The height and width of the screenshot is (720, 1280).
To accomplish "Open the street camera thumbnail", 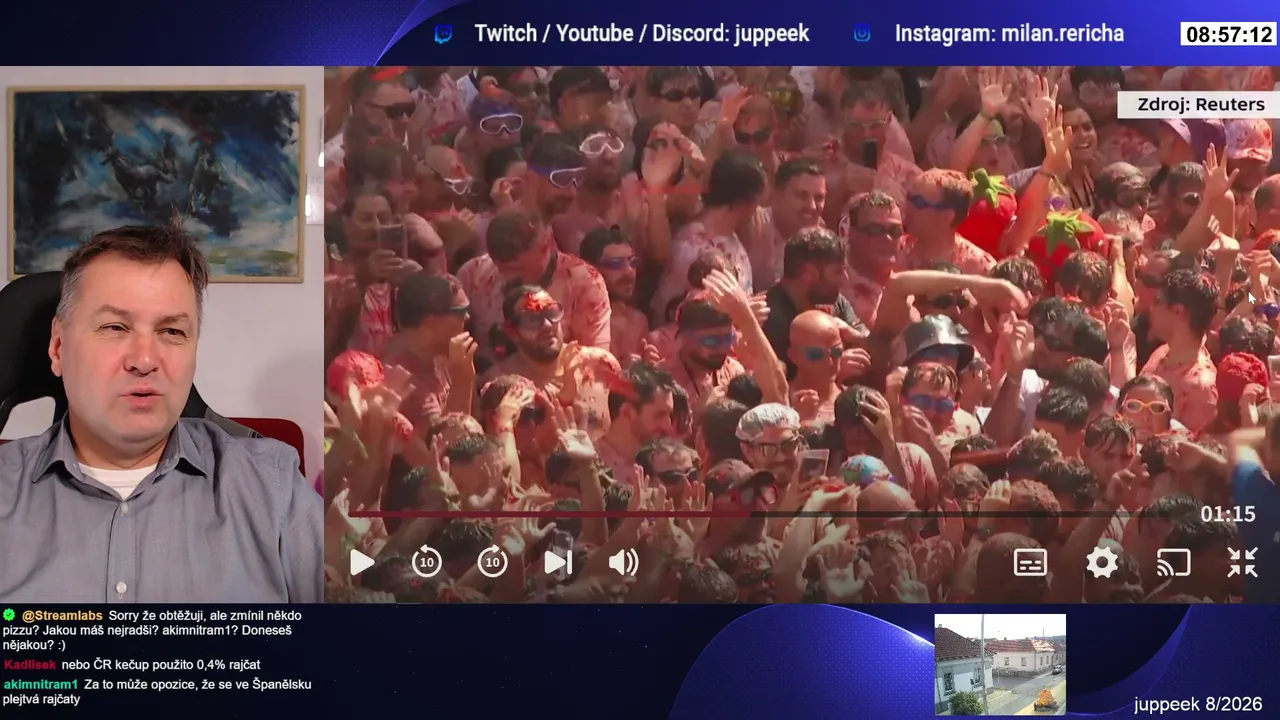I will tap(1000, 664).
